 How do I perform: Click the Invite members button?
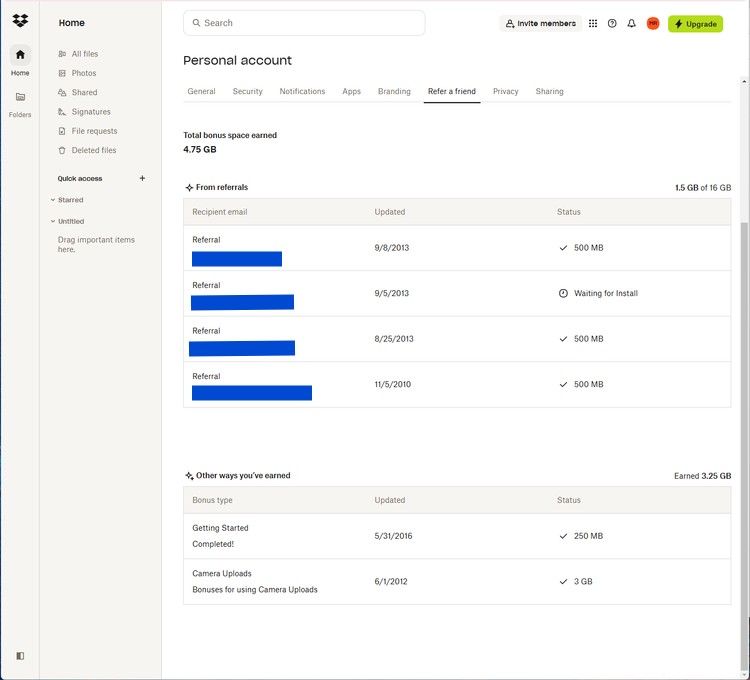click(x=540, y=23)
